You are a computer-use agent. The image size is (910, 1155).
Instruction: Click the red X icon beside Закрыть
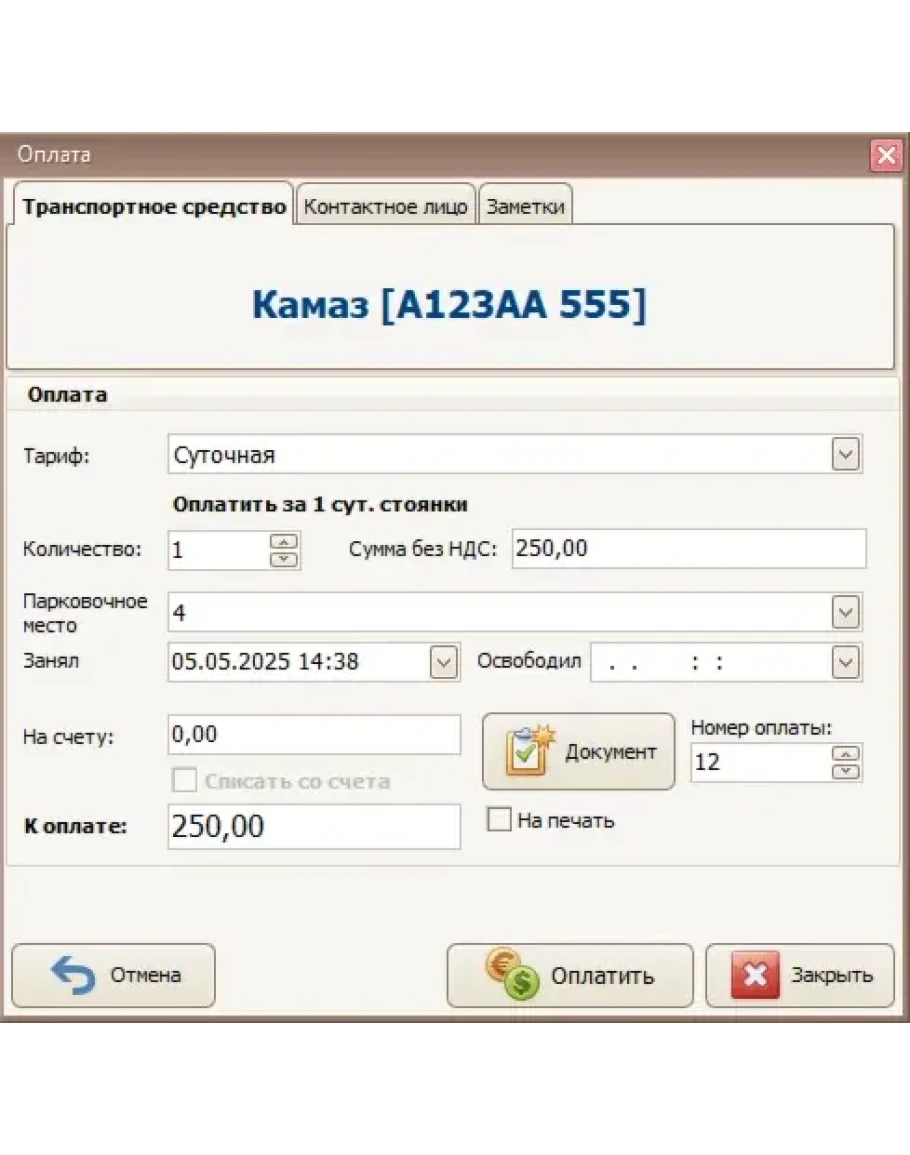754,975
